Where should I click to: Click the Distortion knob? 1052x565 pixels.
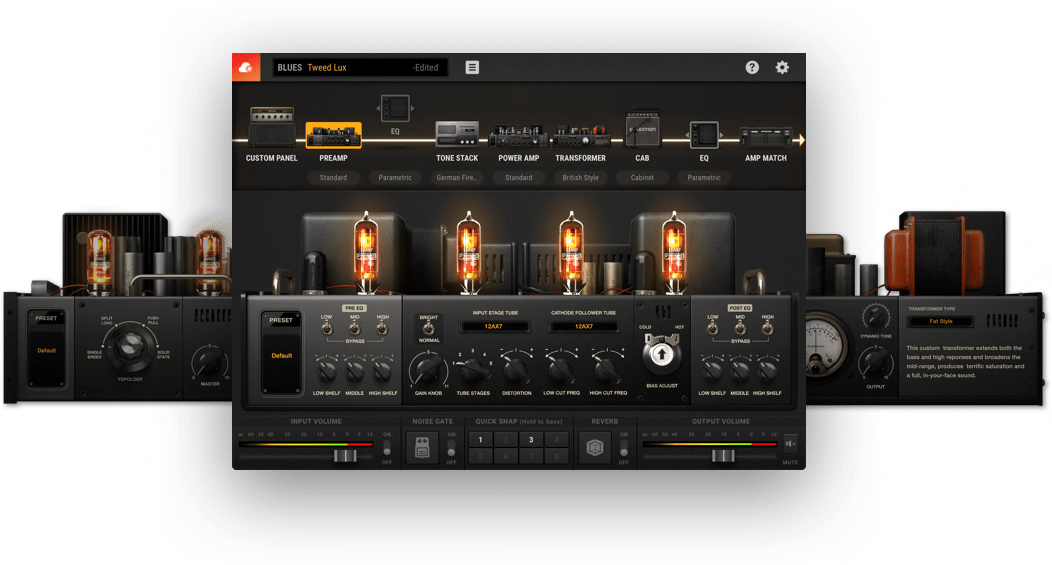[x=516, y=369]
